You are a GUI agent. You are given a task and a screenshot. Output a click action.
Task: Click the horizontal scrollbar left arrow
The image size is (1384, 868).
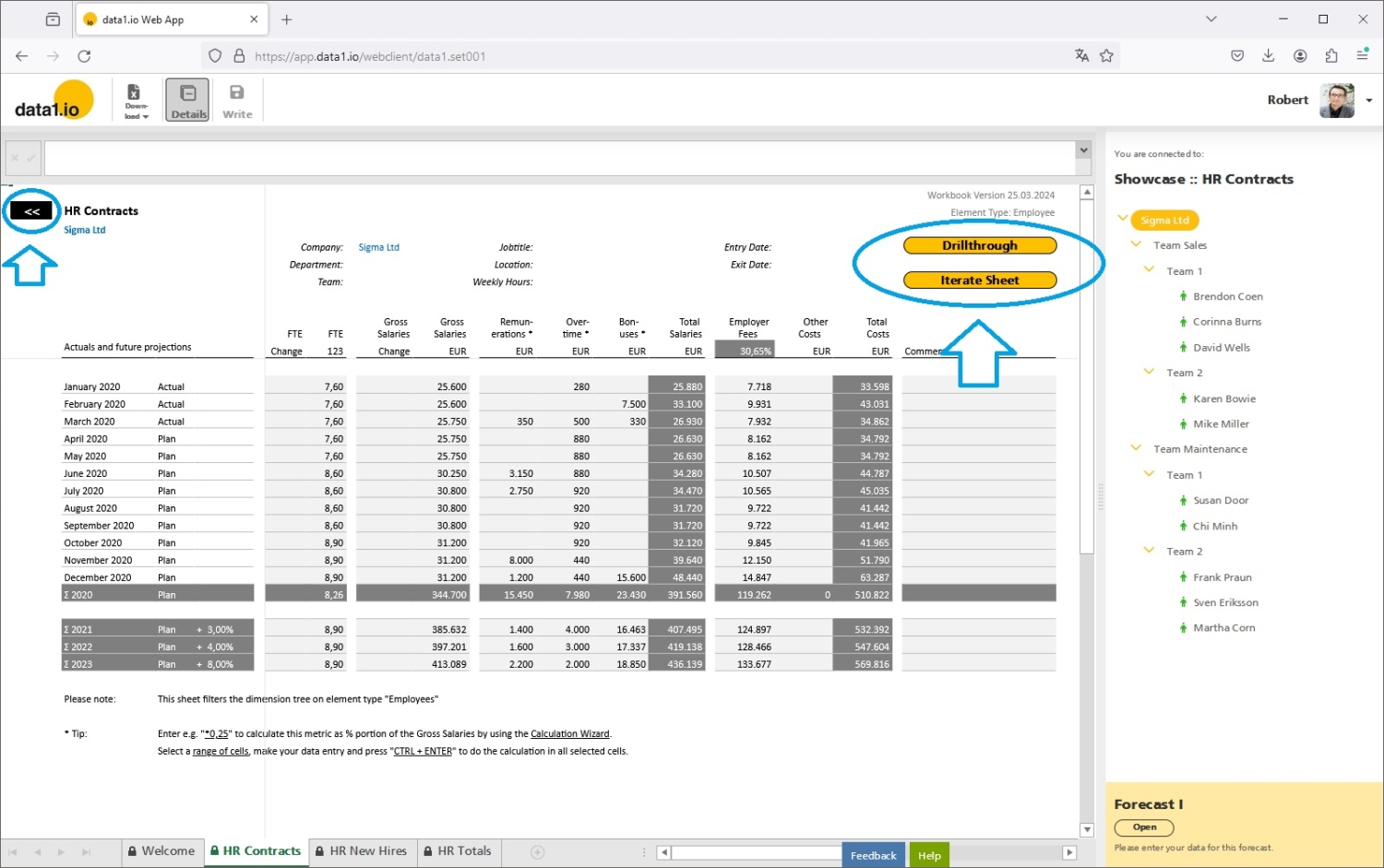663,852
